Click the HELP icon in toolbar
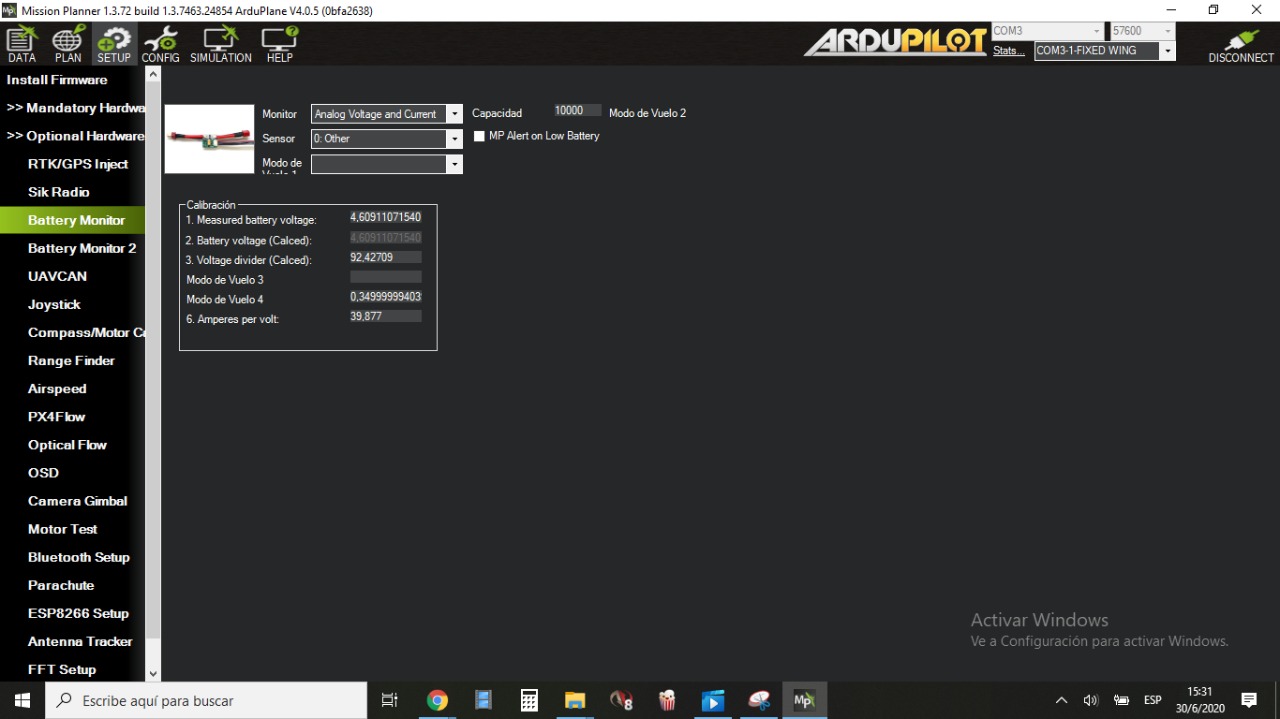This screenshot has height=719, width=1280. point(279,45)
